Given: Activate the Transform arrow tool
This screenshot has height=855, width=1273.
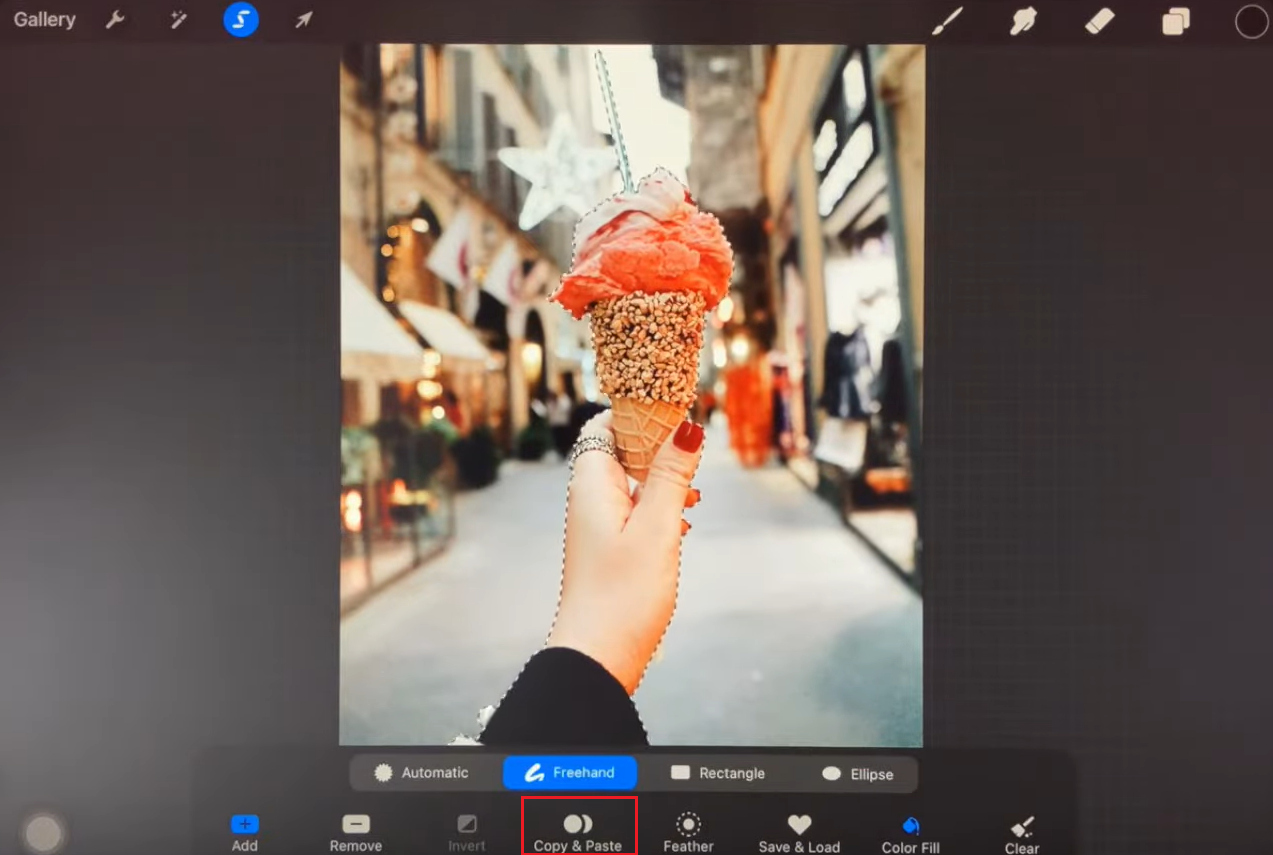Looking at the screenshot, I should click(303, 20).
